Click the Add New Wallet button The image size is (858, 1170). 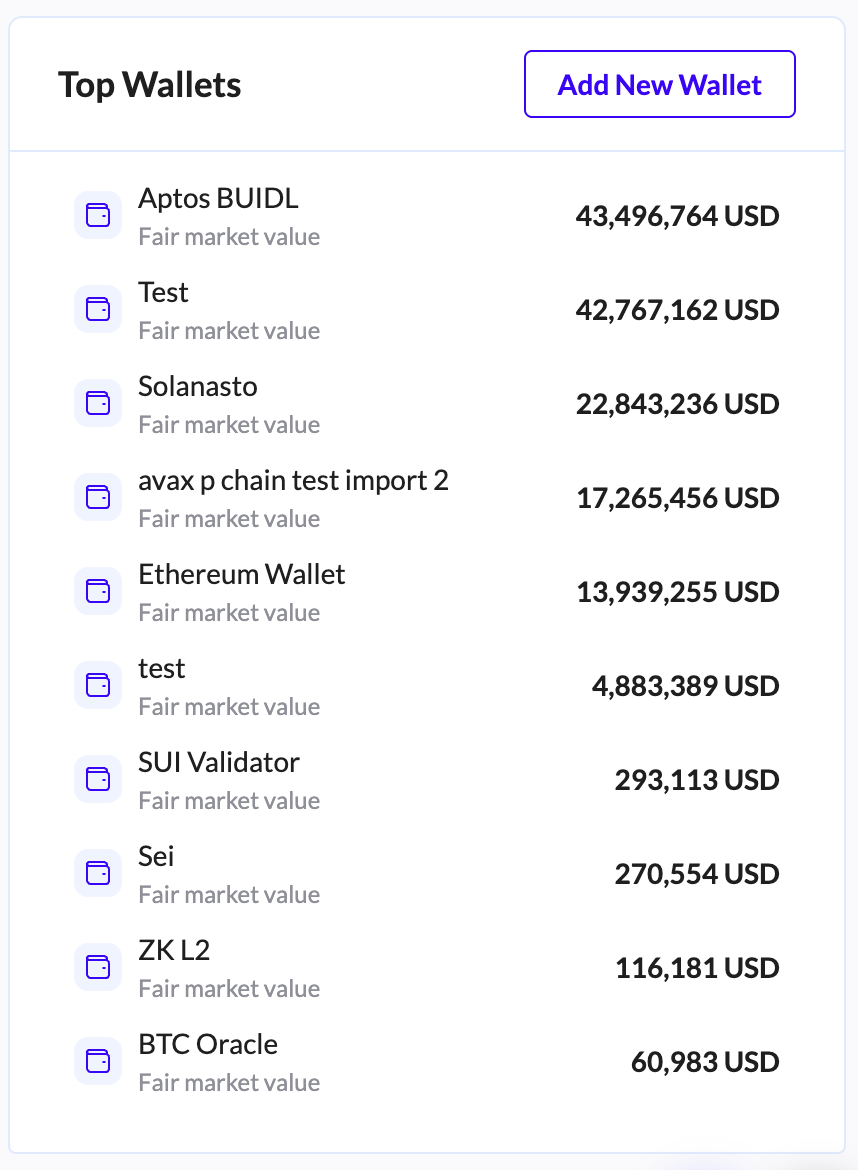(659, 85)
